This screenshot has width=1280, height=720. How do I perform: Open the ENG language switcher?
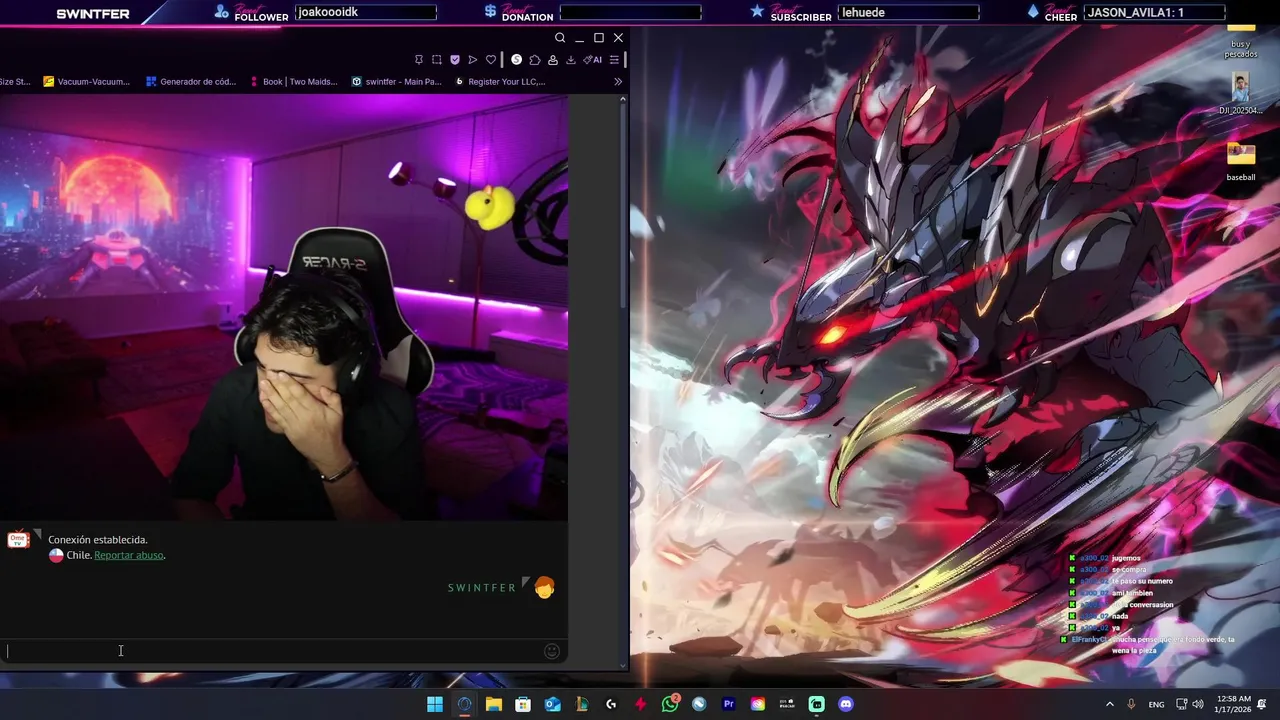pos(1156,704)
